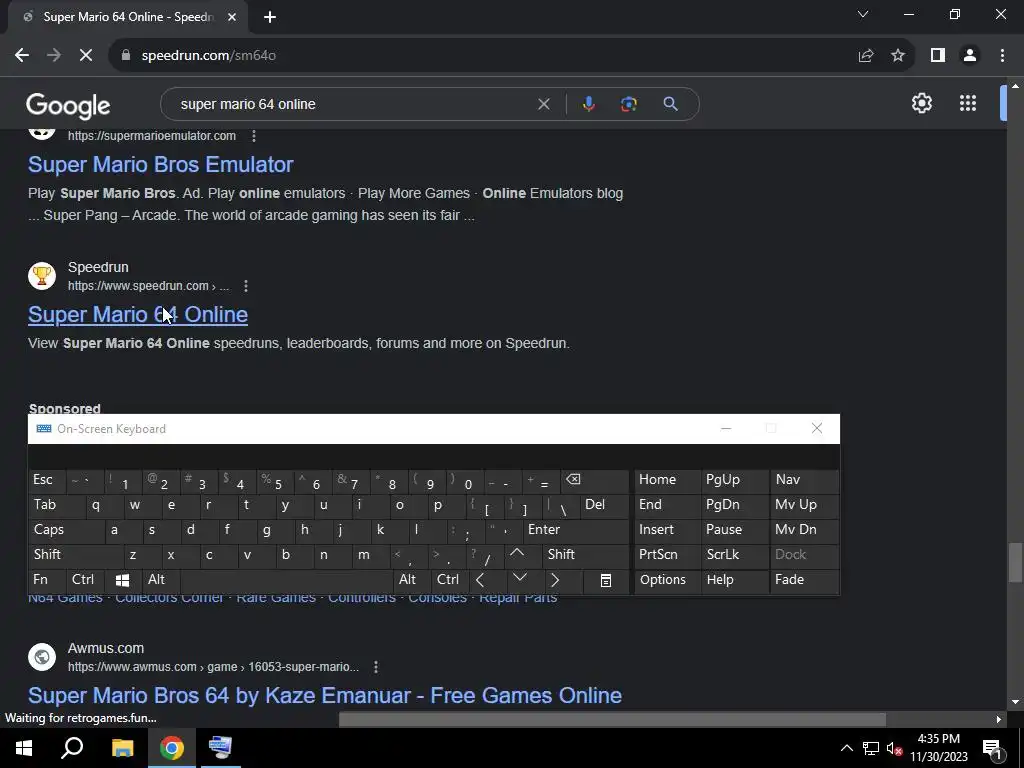Viewport: 1024px width, 768px height.
Task: Click the Fade key on the on-screen keyboard
Action: pyautogui.click(x=804, y=580)
